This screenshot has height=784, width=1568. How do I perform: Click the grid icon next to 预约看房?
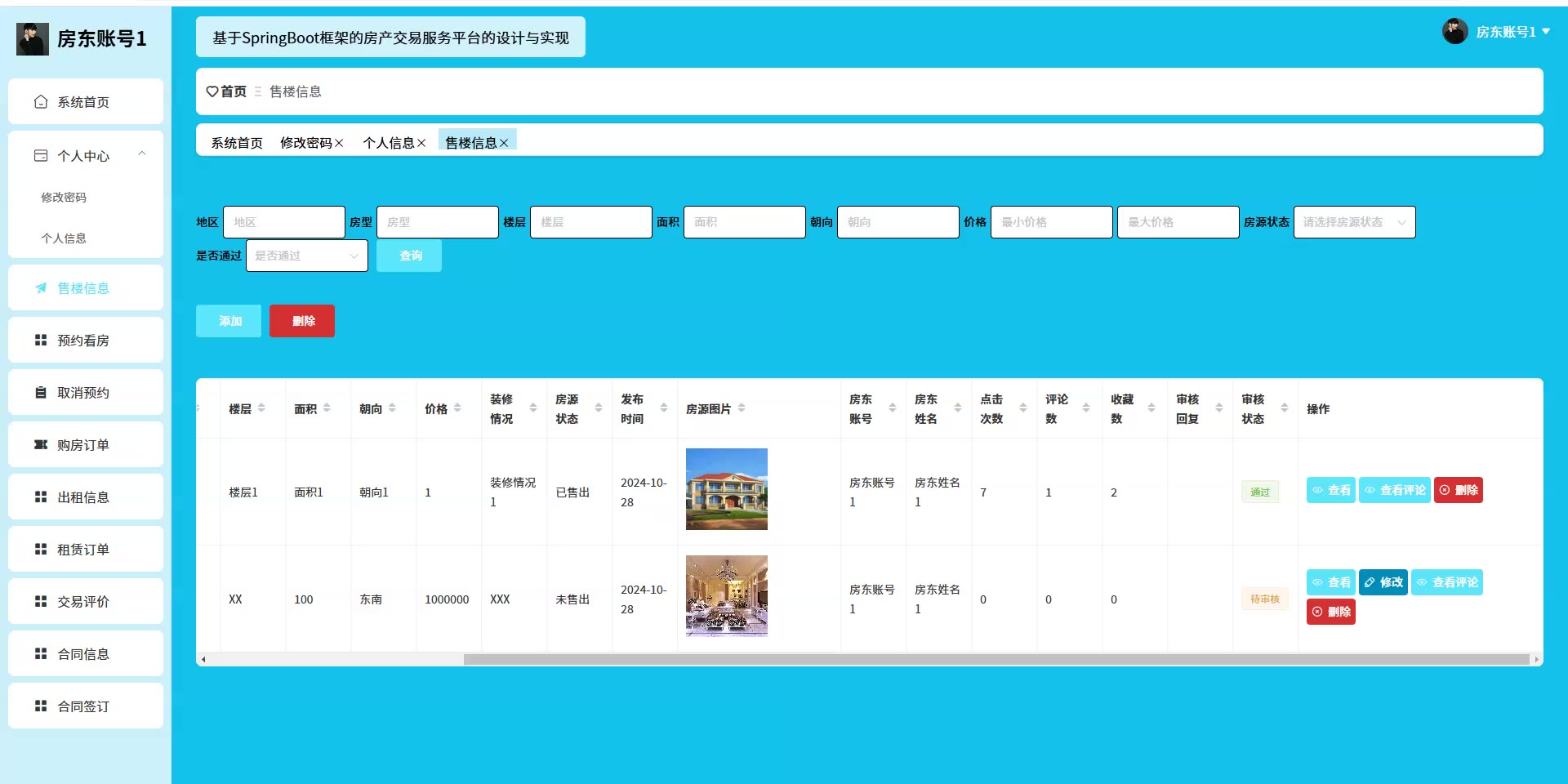(x=41, y=341)
